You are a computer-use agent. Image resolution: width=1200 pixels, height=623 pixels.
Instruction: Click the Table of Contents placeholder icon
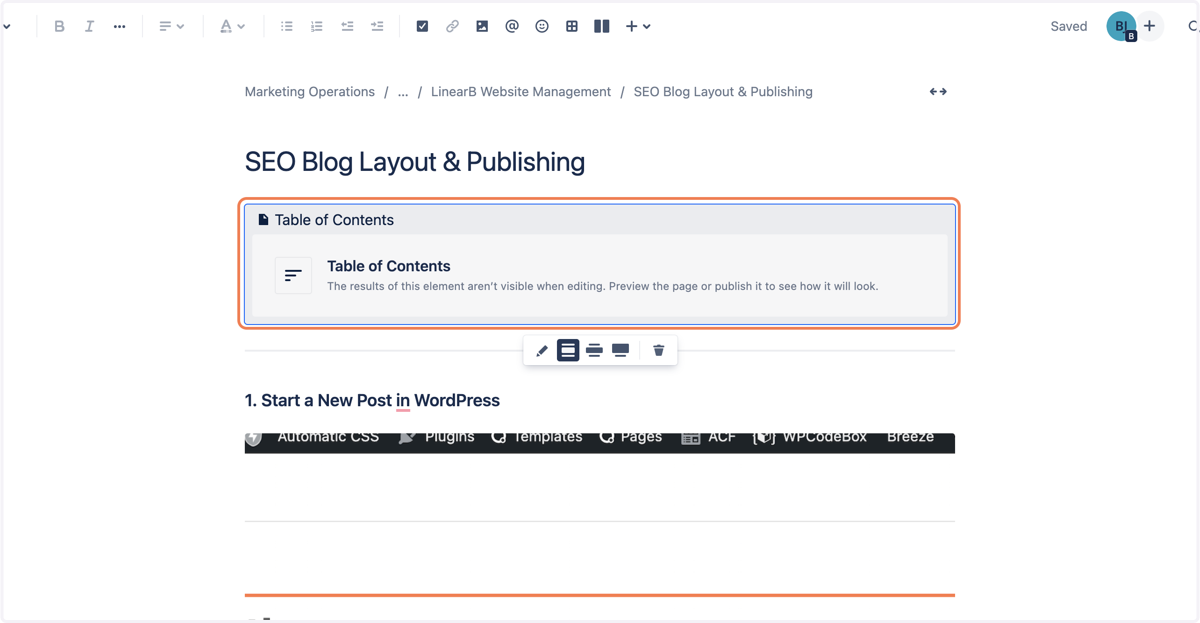293,275
